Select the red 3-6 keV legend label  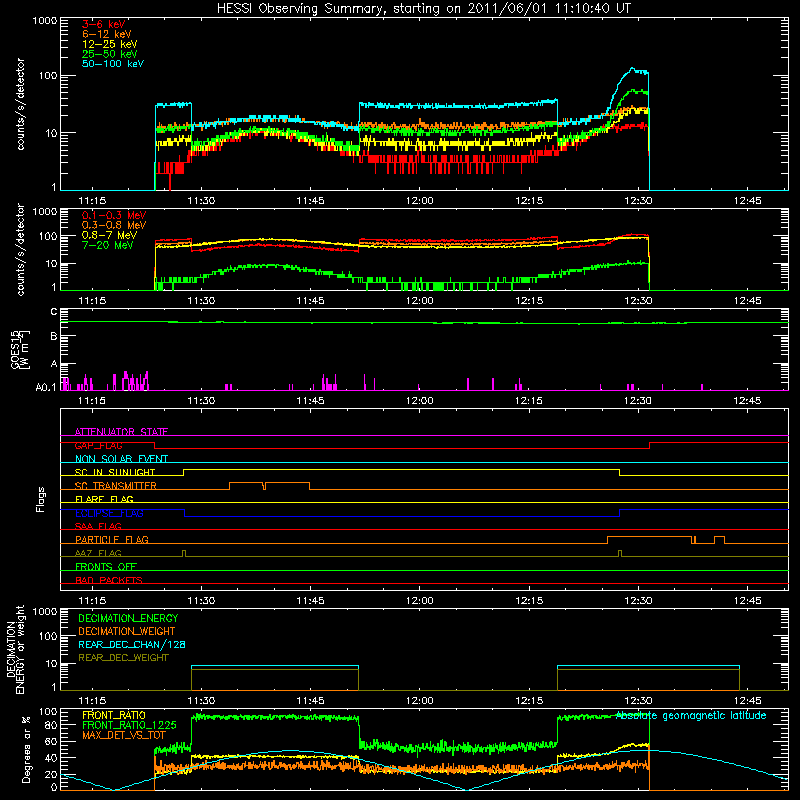click(x=104, y=24)
